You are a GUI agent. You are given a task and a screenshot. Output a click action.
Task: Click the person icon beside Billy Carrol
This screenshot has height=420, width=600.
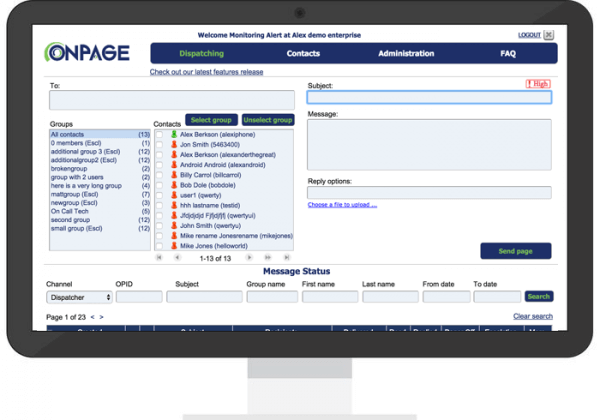tap(174, 175)
